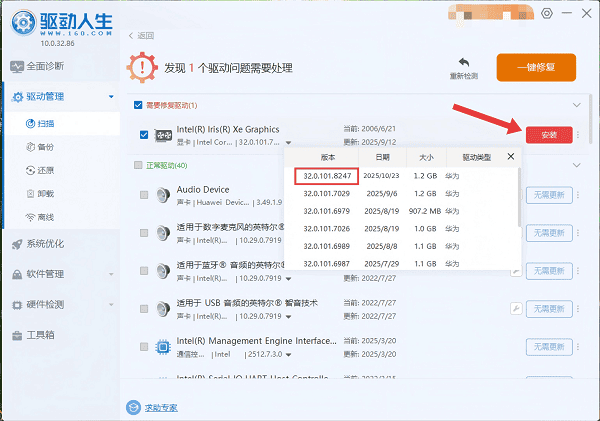
Task: Close the driver version list popup
Action: pos(510,157)
